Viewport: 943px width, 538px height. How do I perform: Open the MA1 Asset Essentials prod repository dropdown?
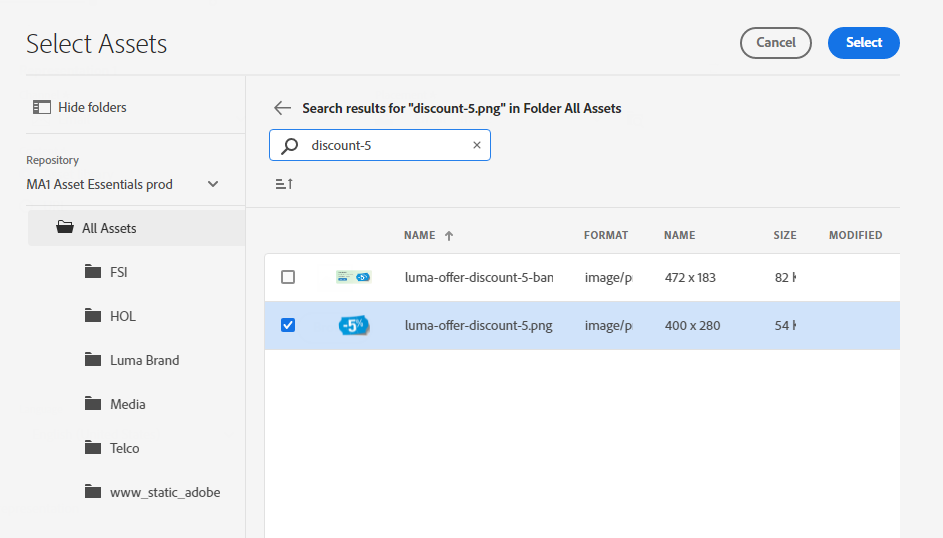point(123,185)
